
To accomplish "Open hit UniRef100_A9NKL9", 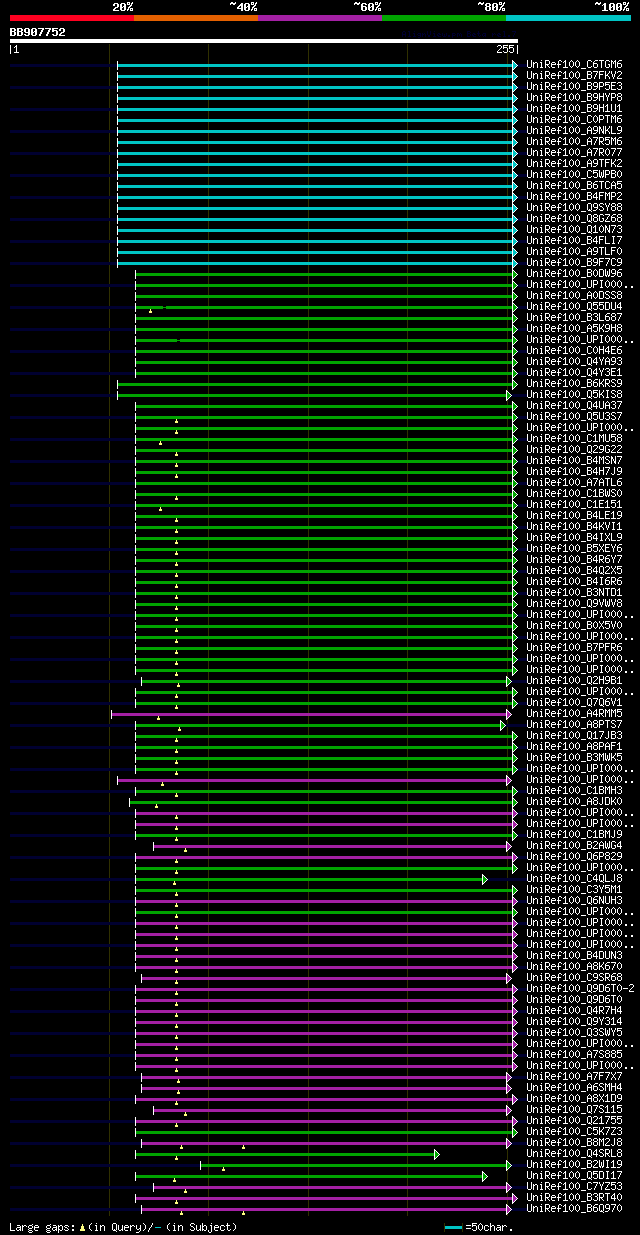I will pyautogui.click(x=574, y=130).
